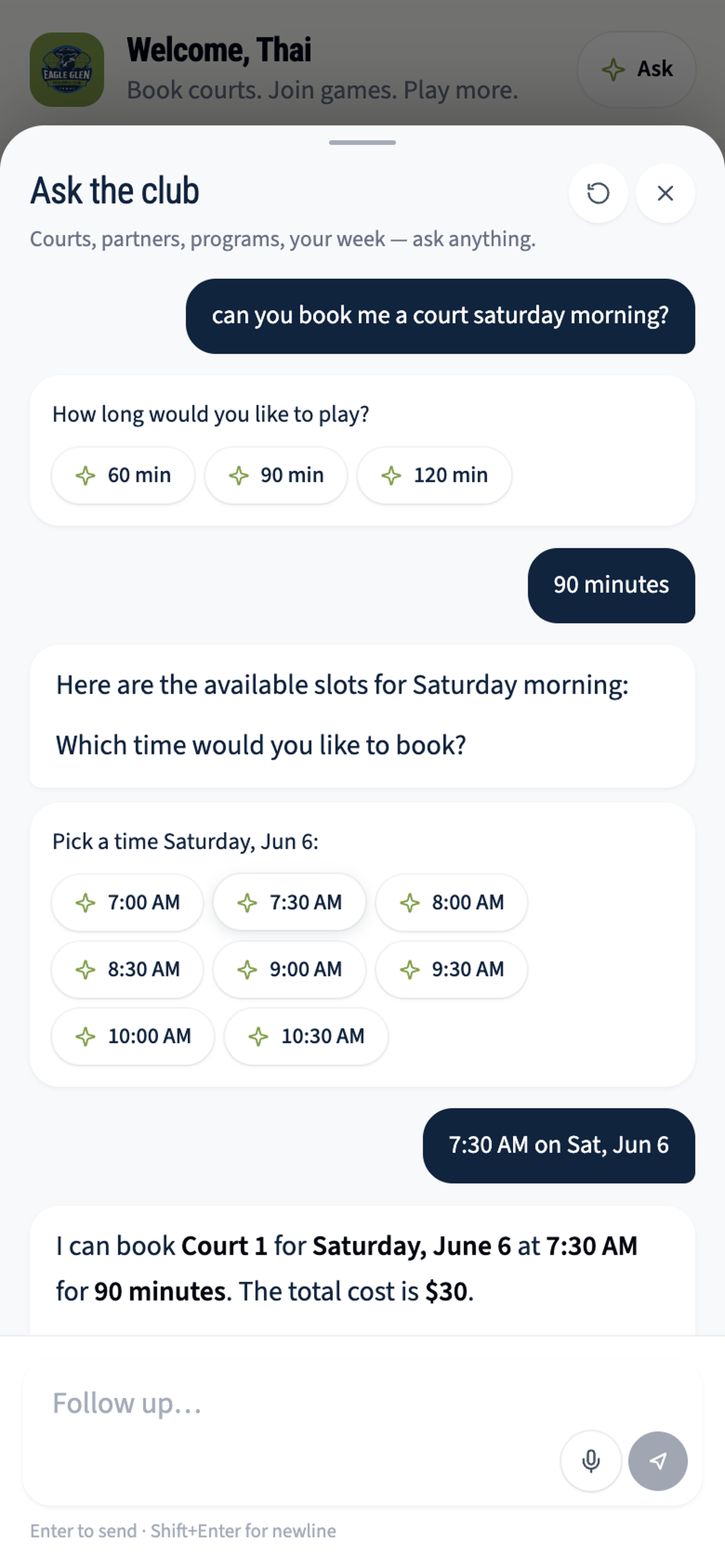Send message with paper plane icon

click(x=657, y=1461)
